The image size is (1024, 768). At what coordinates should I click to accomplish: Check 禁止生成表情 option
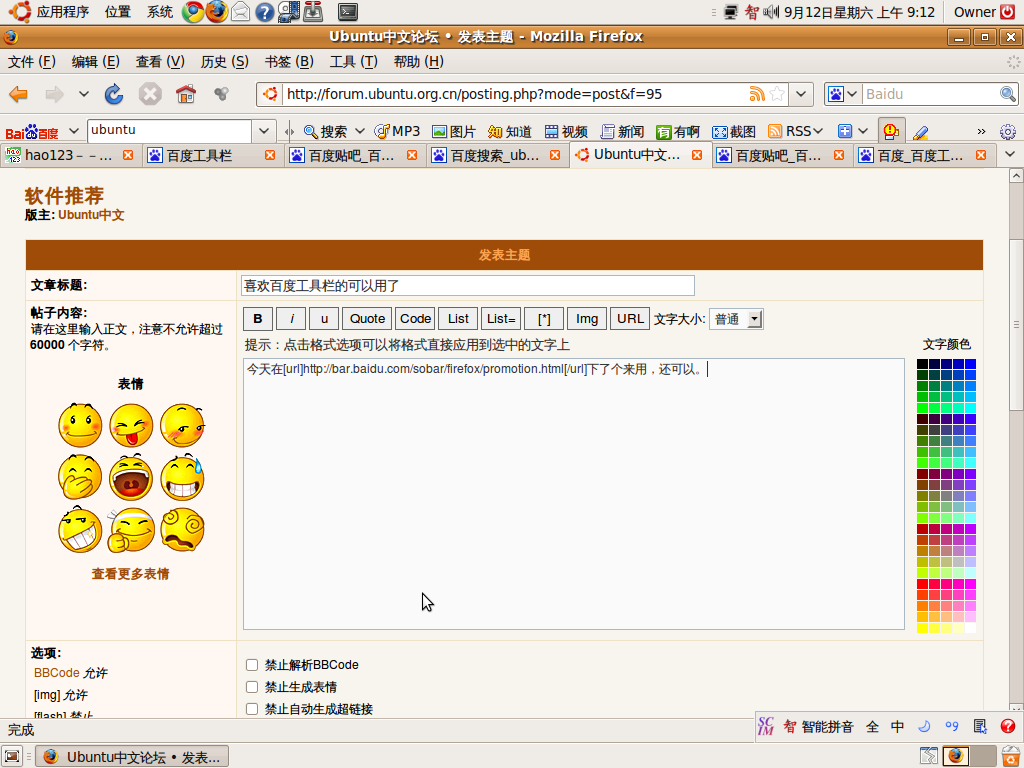coord(252,687)
